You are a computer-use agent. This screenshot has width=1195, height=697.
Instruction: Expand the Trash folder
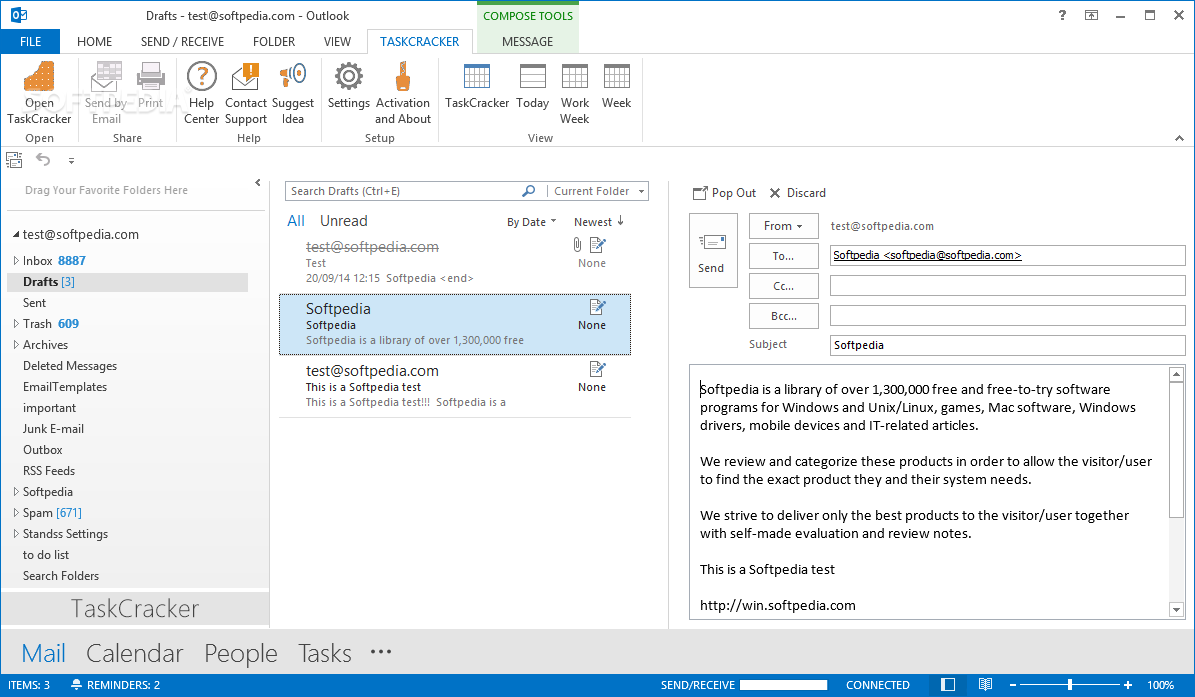16,324
